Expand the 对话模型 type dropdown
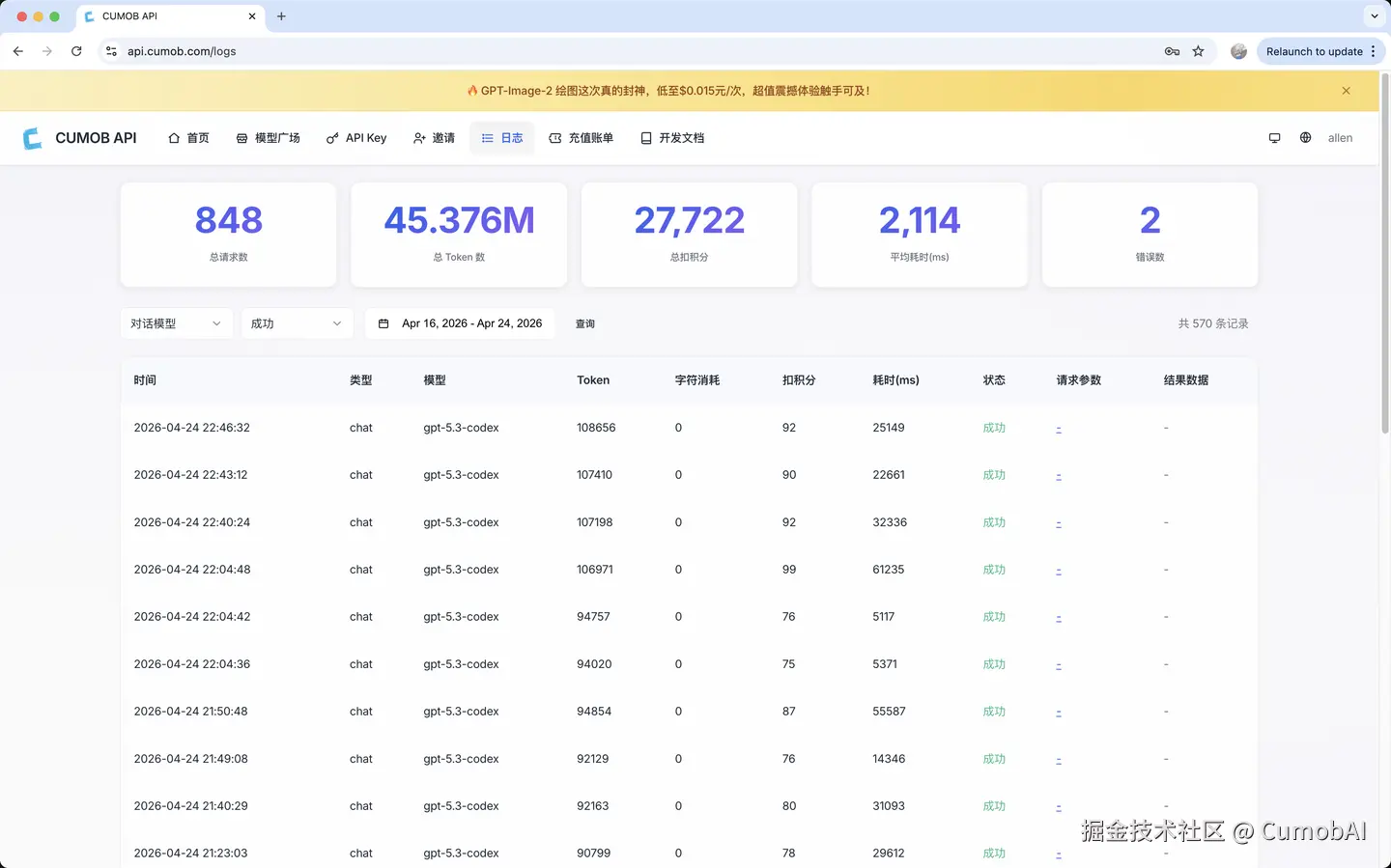 [176, 323]
